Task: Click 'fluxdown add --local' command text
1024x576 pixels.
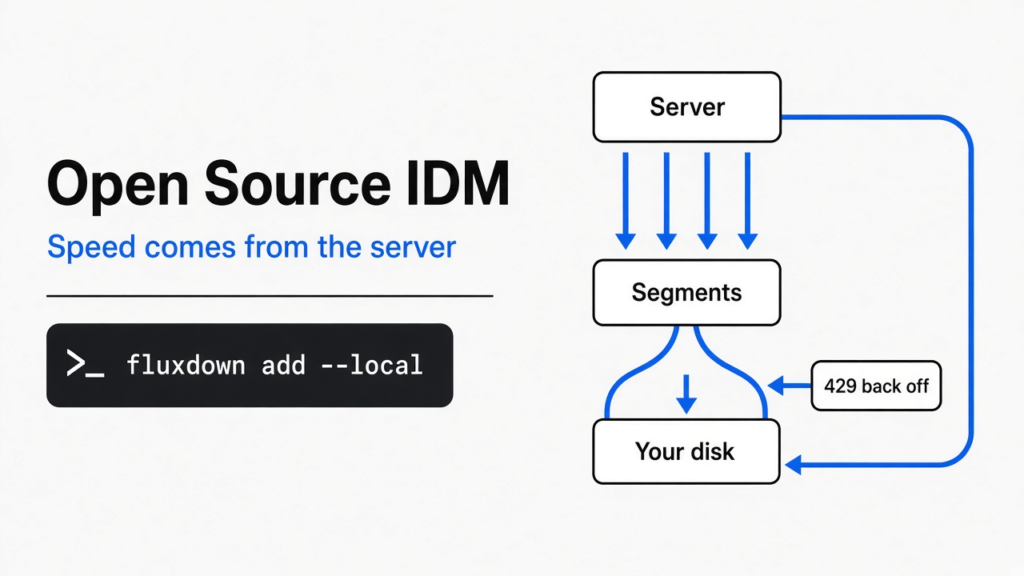Action: coord(274,365)
